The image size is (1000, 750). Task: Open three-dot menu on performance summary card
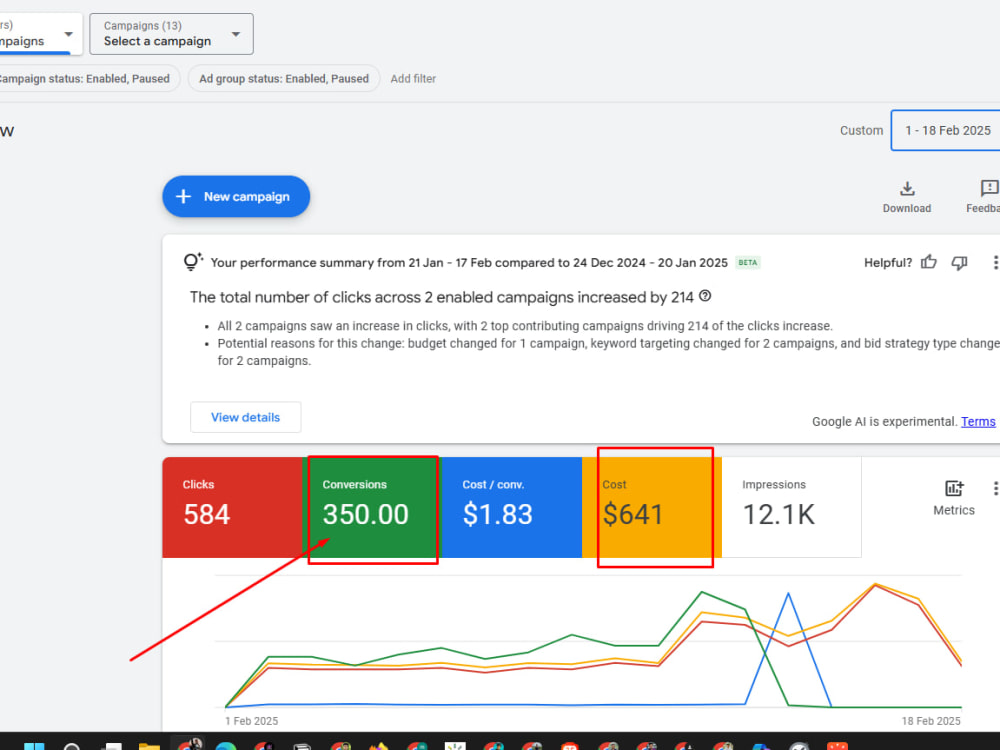coord(995,262)
